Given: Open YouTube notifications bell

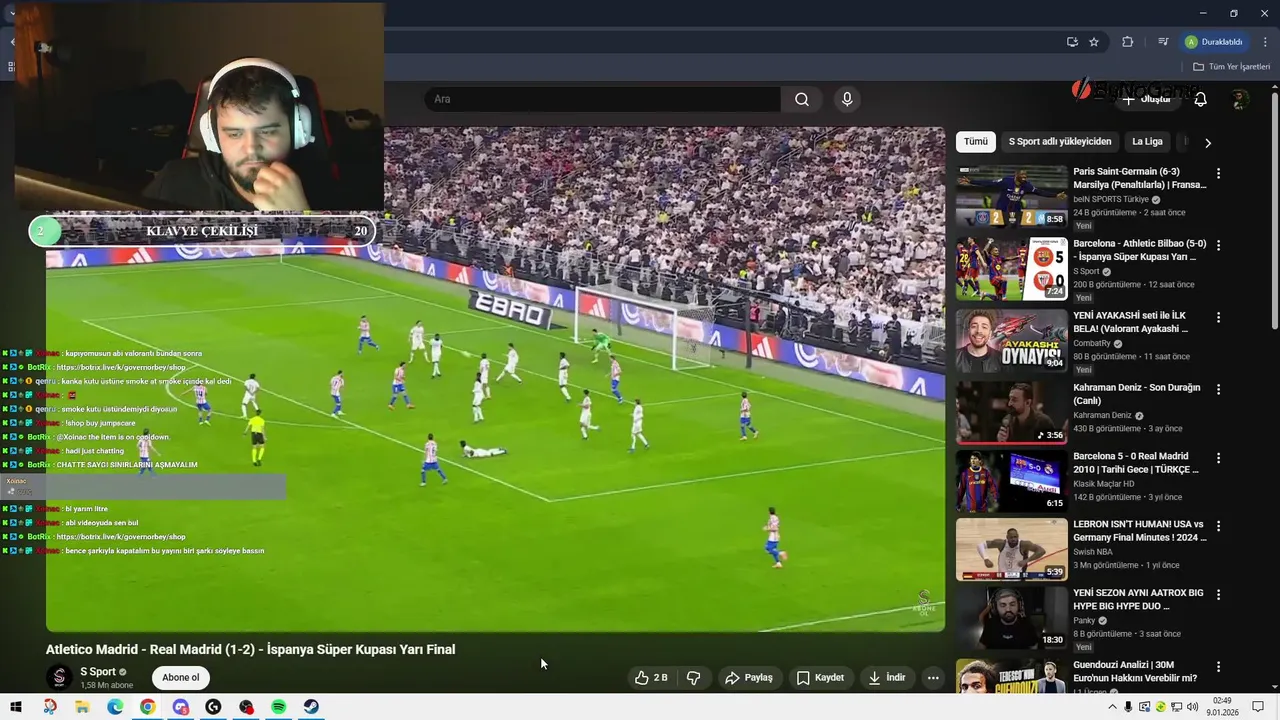Looking at the screenshot, I should pos(1200,99).
